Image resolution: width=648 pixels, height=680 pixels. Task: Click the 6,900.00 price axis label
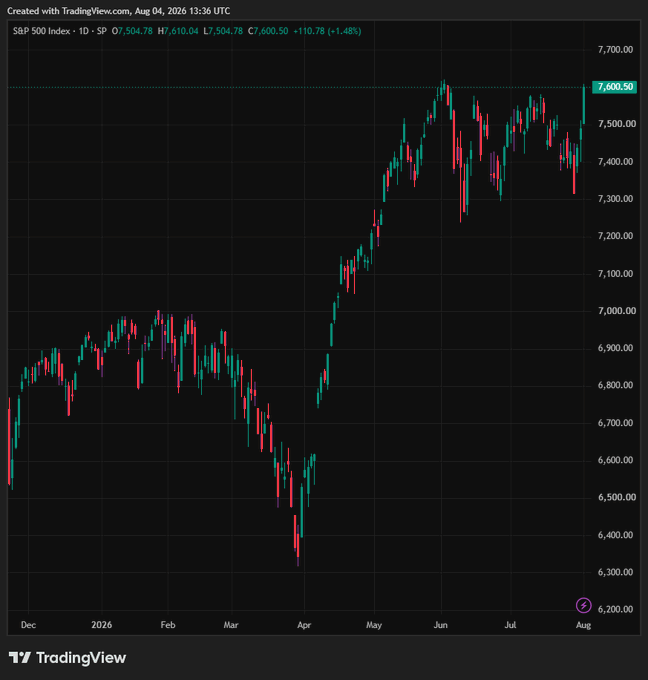coord(615,348)
